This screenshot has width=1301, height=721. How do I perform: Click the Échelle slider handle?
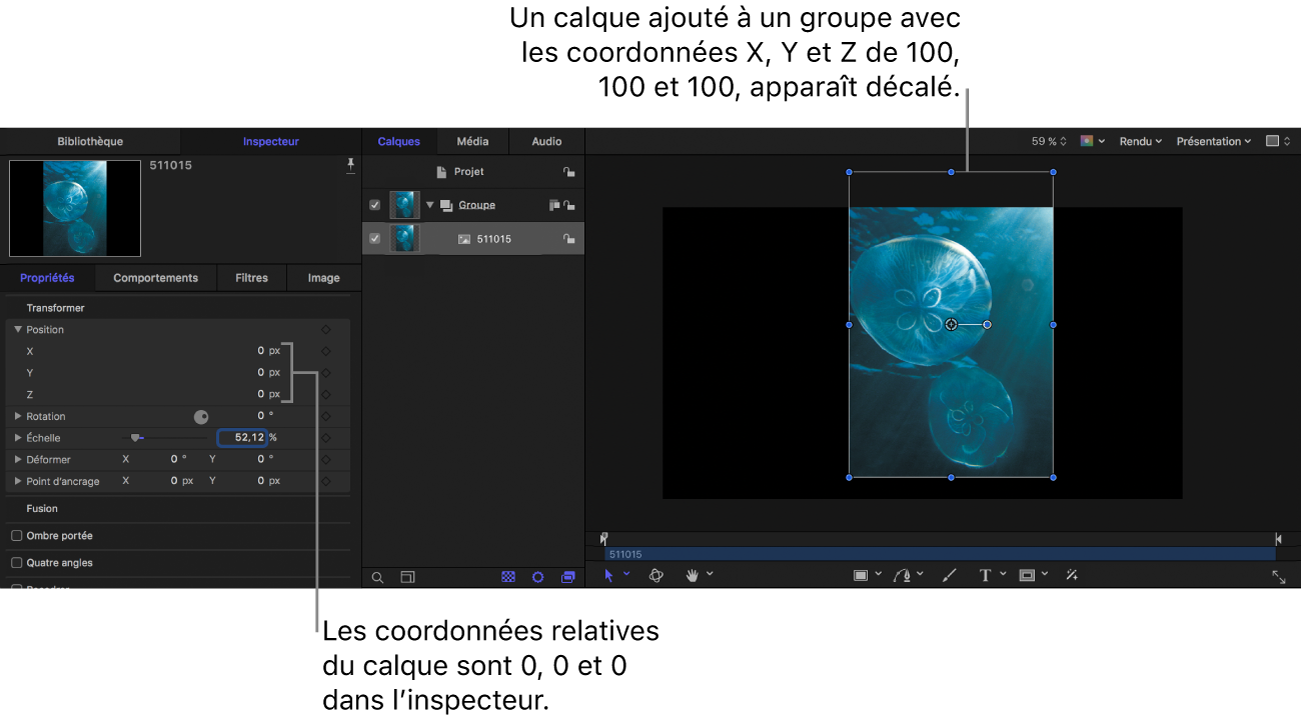[136, 438]
